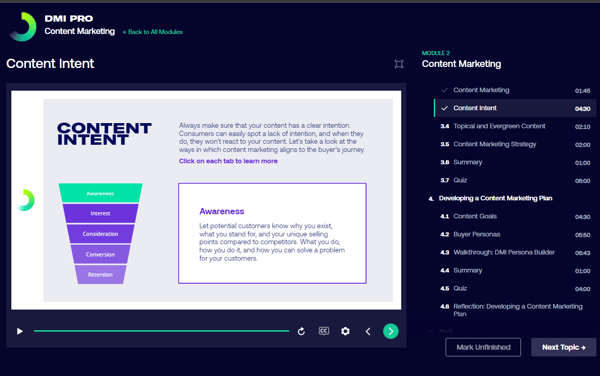This screenshot has height=376, width=600.
Task: Click the checkmark next to Content Intent
Action: pyautogui.click(x=444, y=108)
